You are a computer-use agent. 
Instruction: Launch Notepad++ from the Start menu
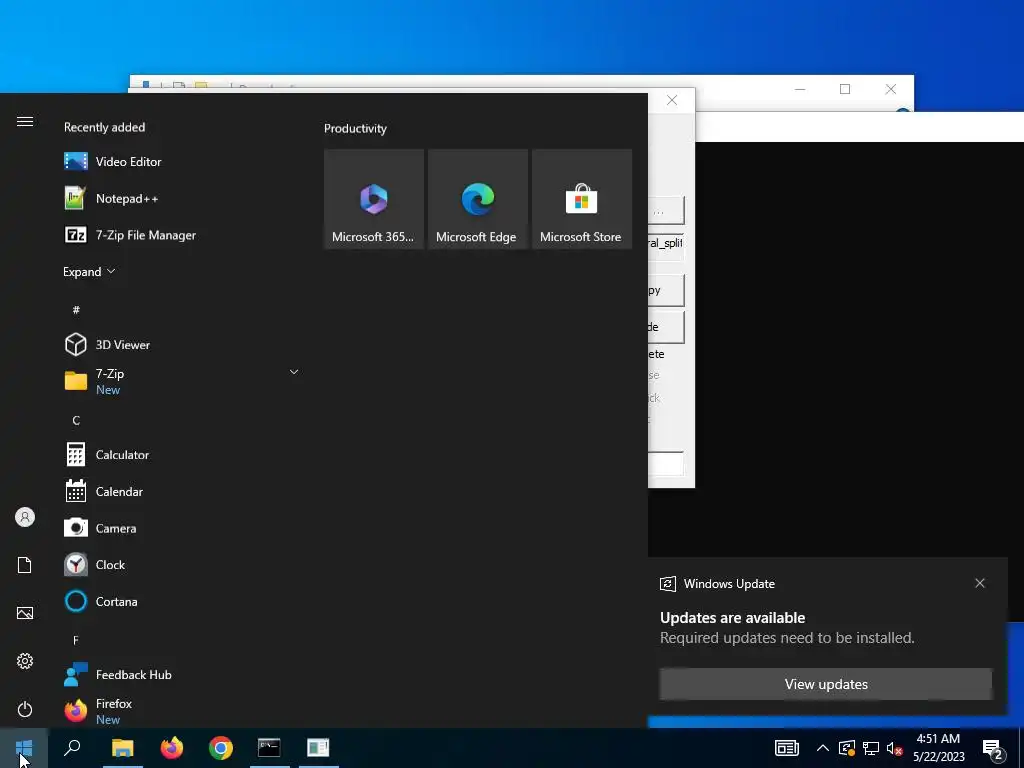point(183,198)
